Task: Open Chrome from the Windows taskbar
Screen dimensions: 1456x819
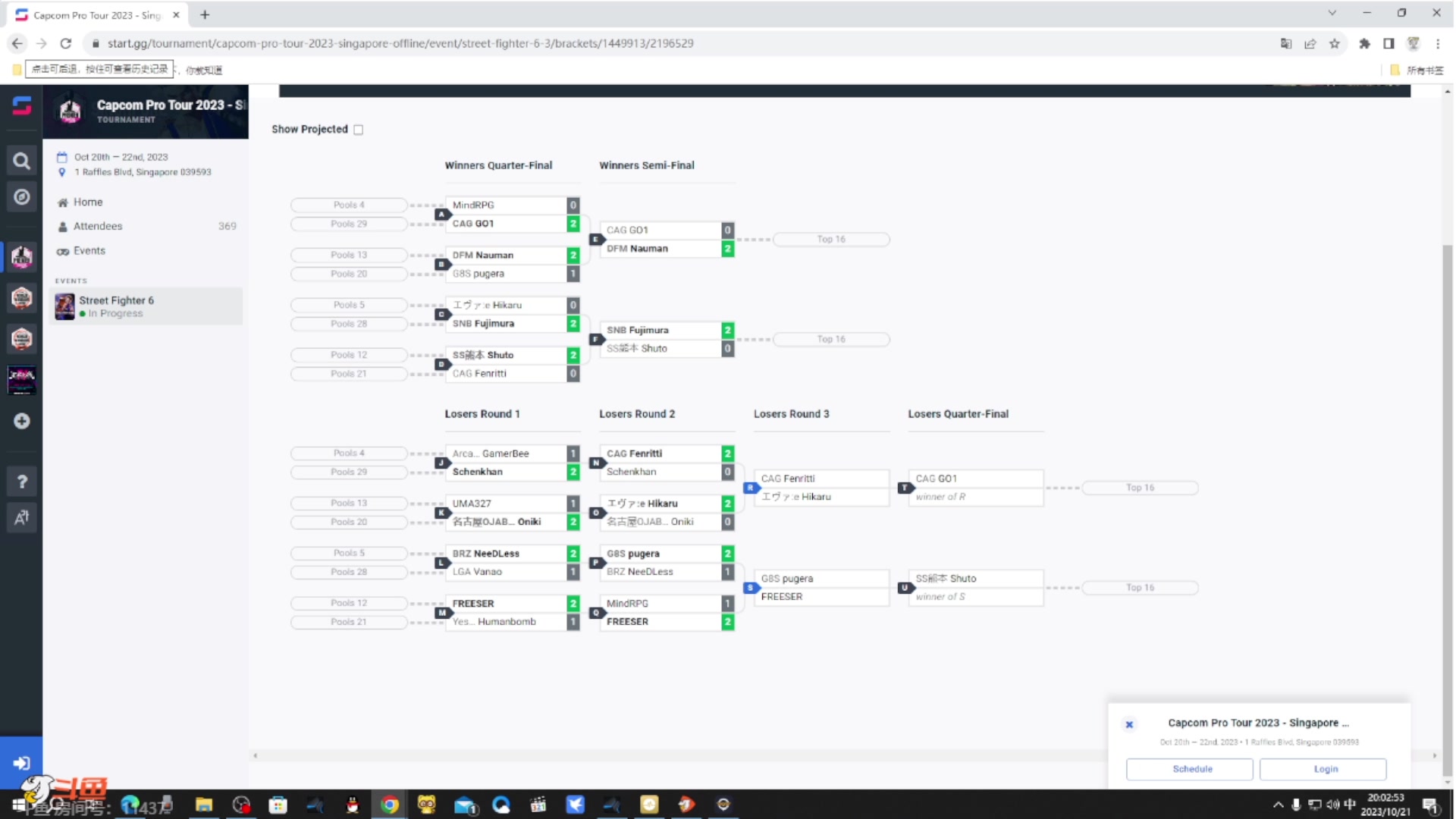Action: pos(390,805)
